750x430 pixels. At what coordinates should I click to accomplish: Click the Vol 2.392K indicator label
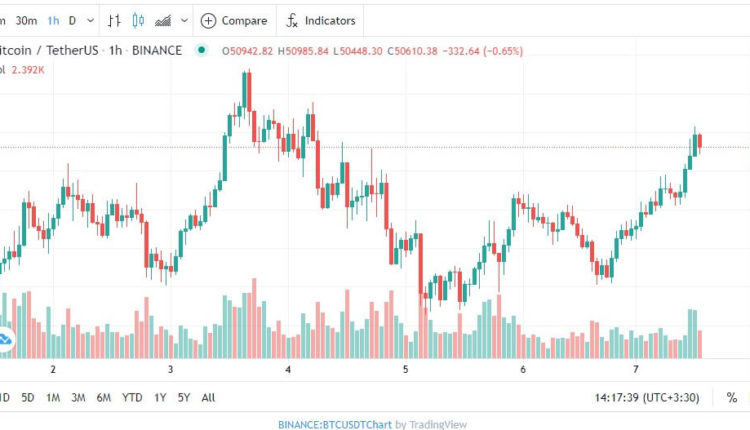[x=22, y=70]
